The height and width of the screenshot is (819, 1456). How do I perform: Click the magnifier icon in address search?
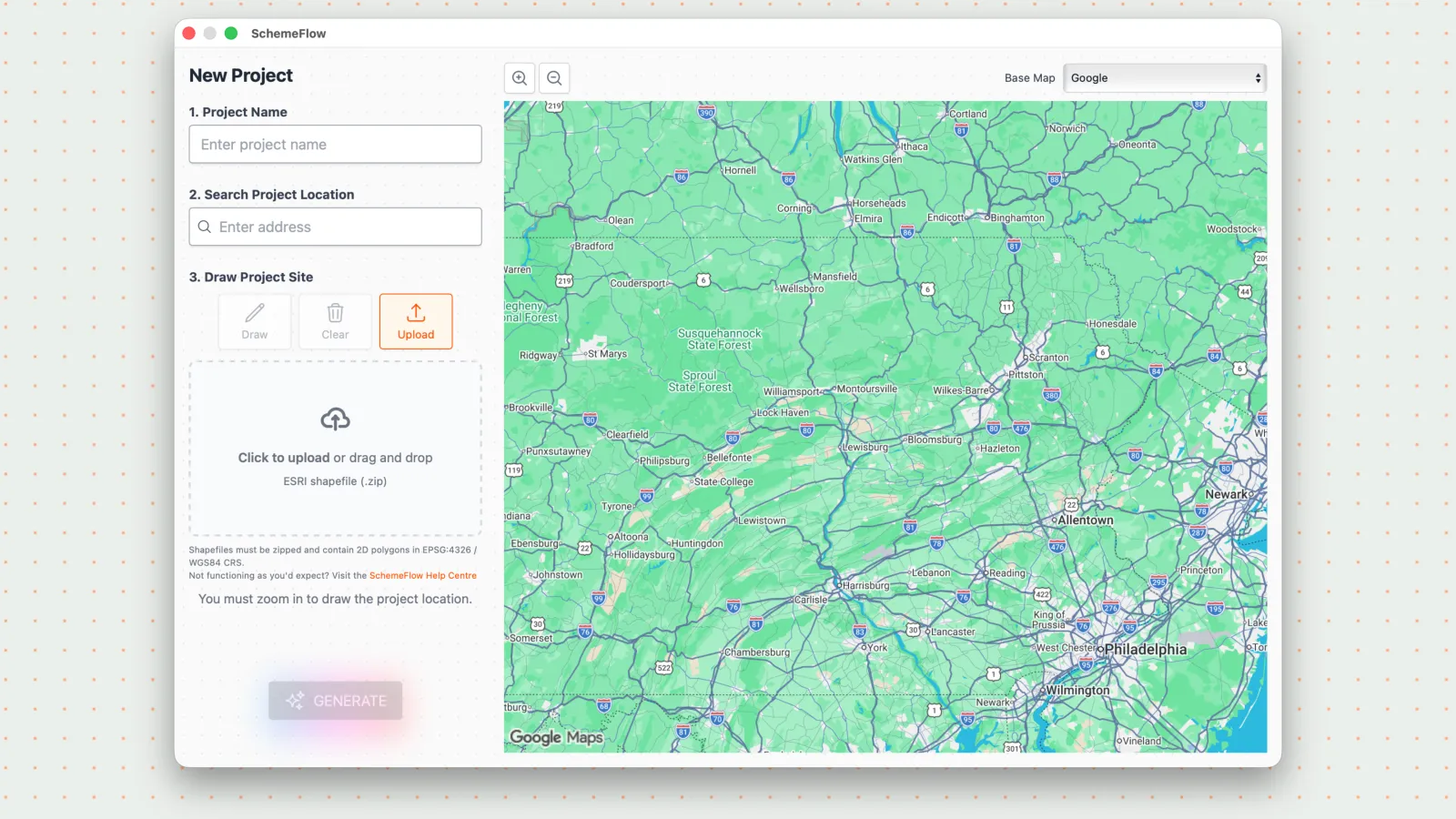(205, 227)
